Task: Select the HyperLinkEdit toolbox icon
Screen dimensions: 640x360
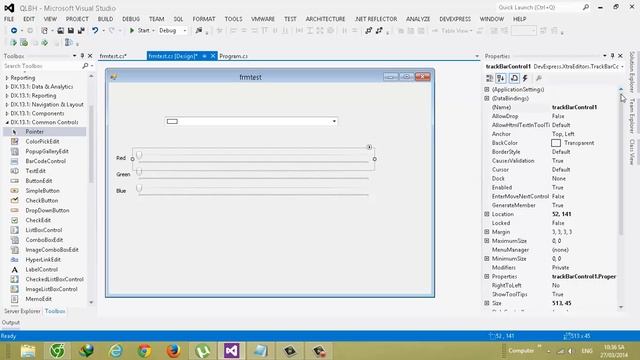Action: tap(15, 259)
